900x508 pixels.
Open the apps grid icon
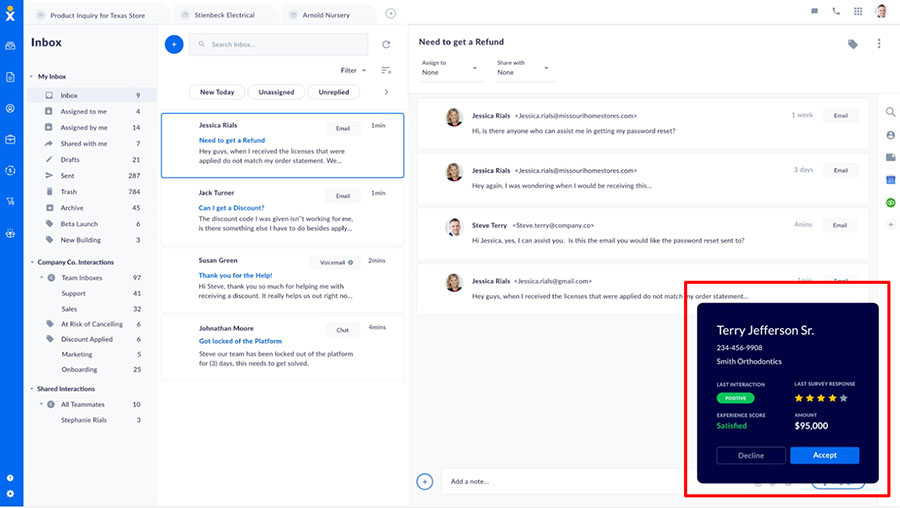click(858, 12)
